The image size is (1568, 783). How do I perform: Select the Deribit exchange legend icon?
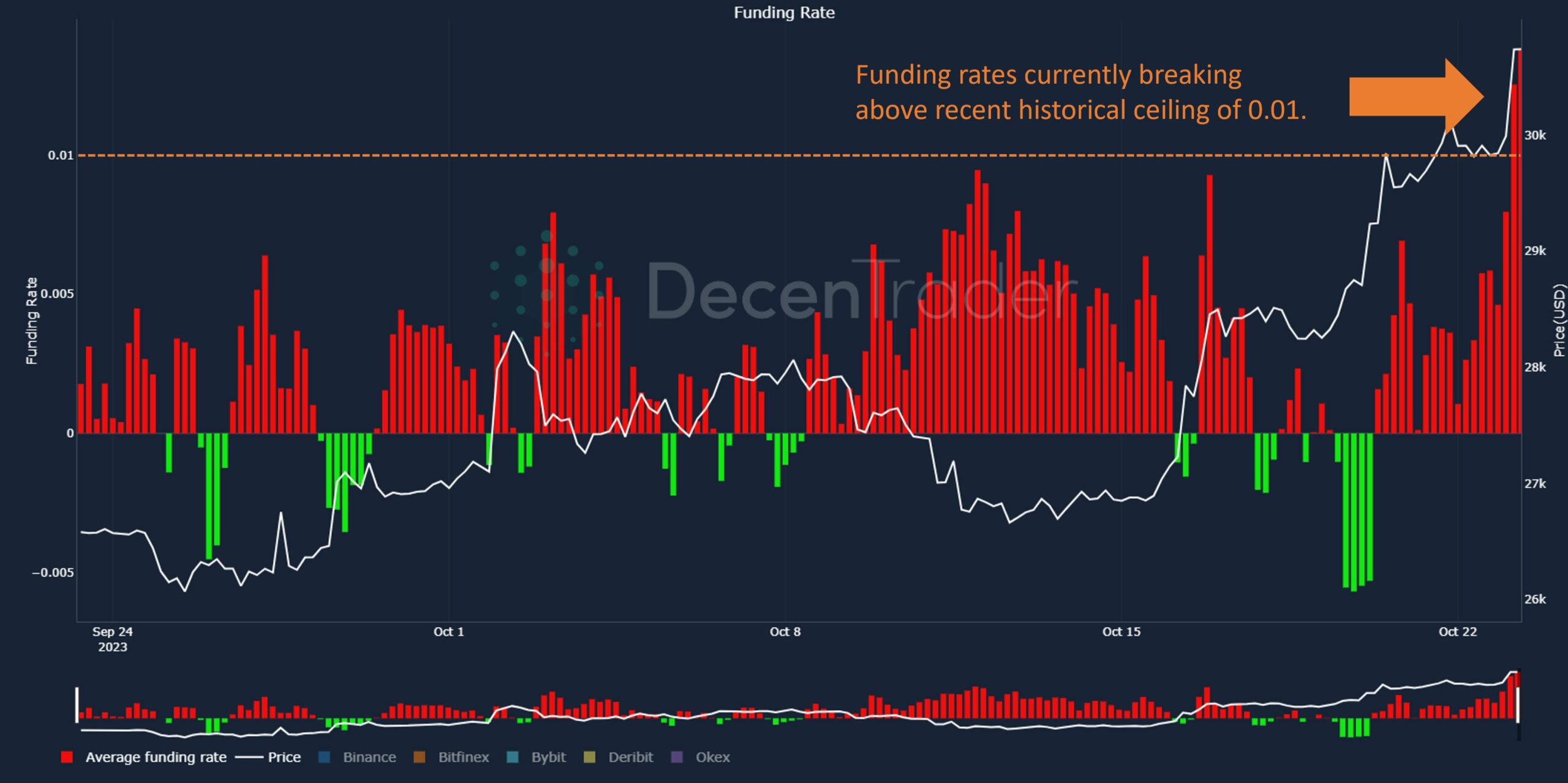(x=590, y=757)
